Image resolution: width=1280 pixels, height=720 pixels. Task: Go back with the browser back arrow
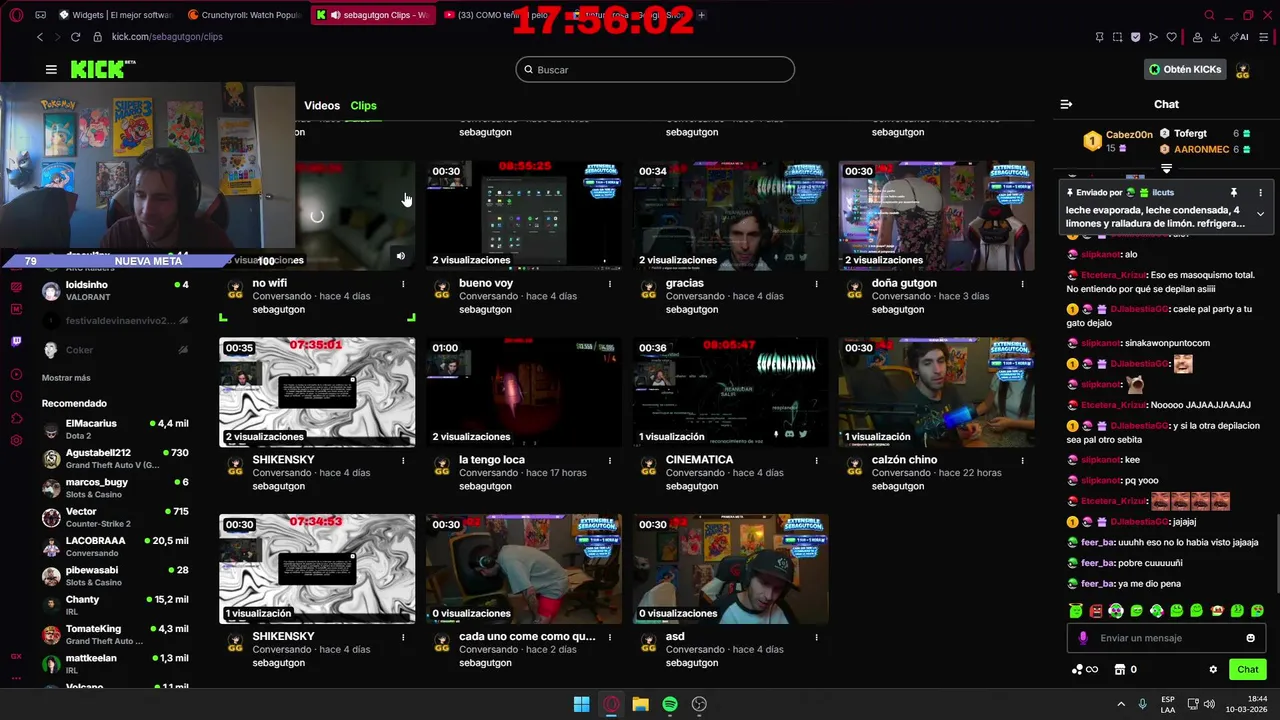point(40,37)
